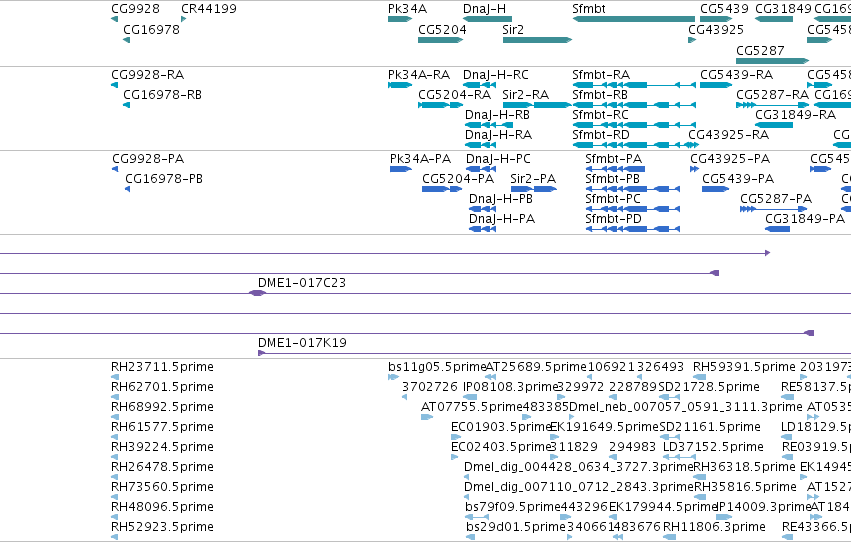Click the CG9928-RA transcript label
The width and height of the screenshot is (851, 542).
pyautogui.click(x=148, y=75)
